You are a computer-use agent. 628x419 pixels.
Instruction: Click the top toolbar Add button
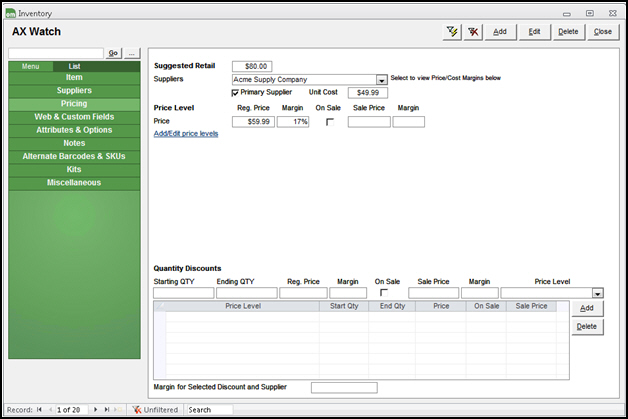pyautogui.click(x=500, y=32)
